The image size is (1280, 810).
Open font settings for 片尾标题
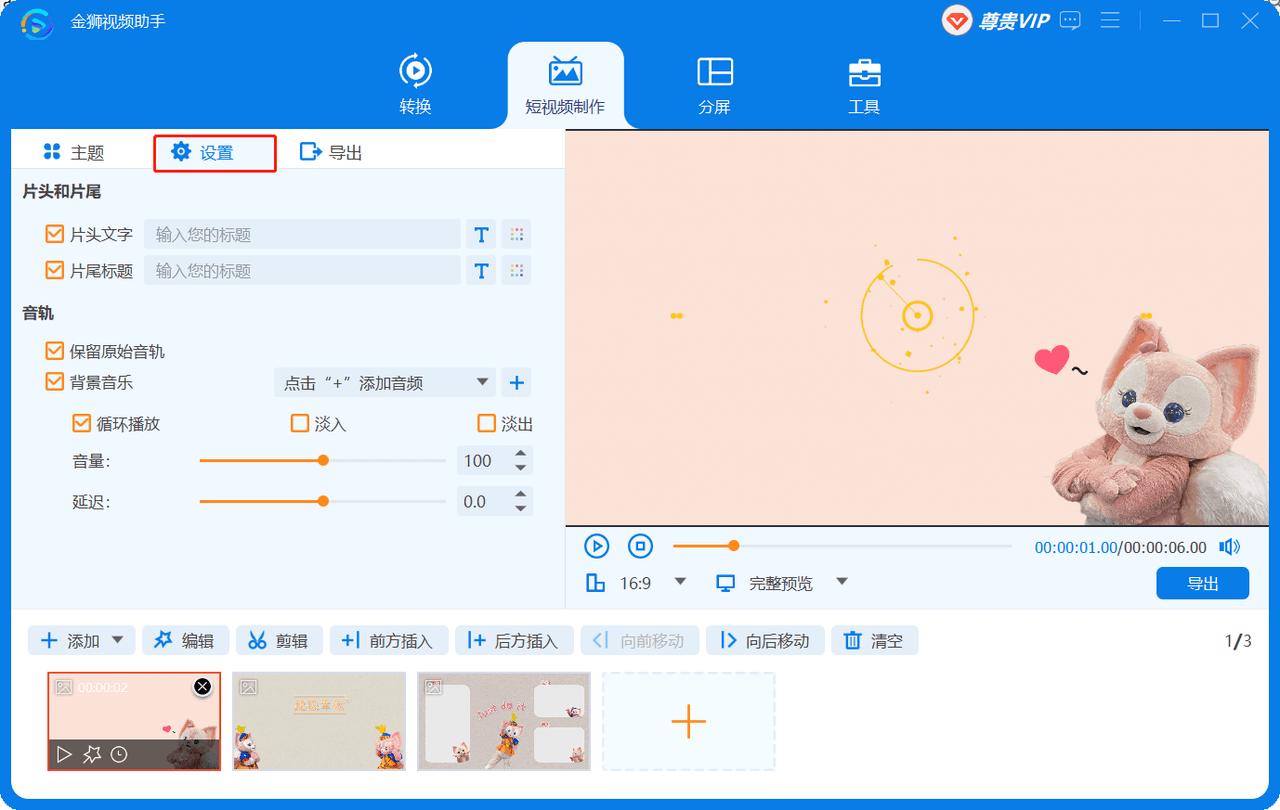pos(481,270)
